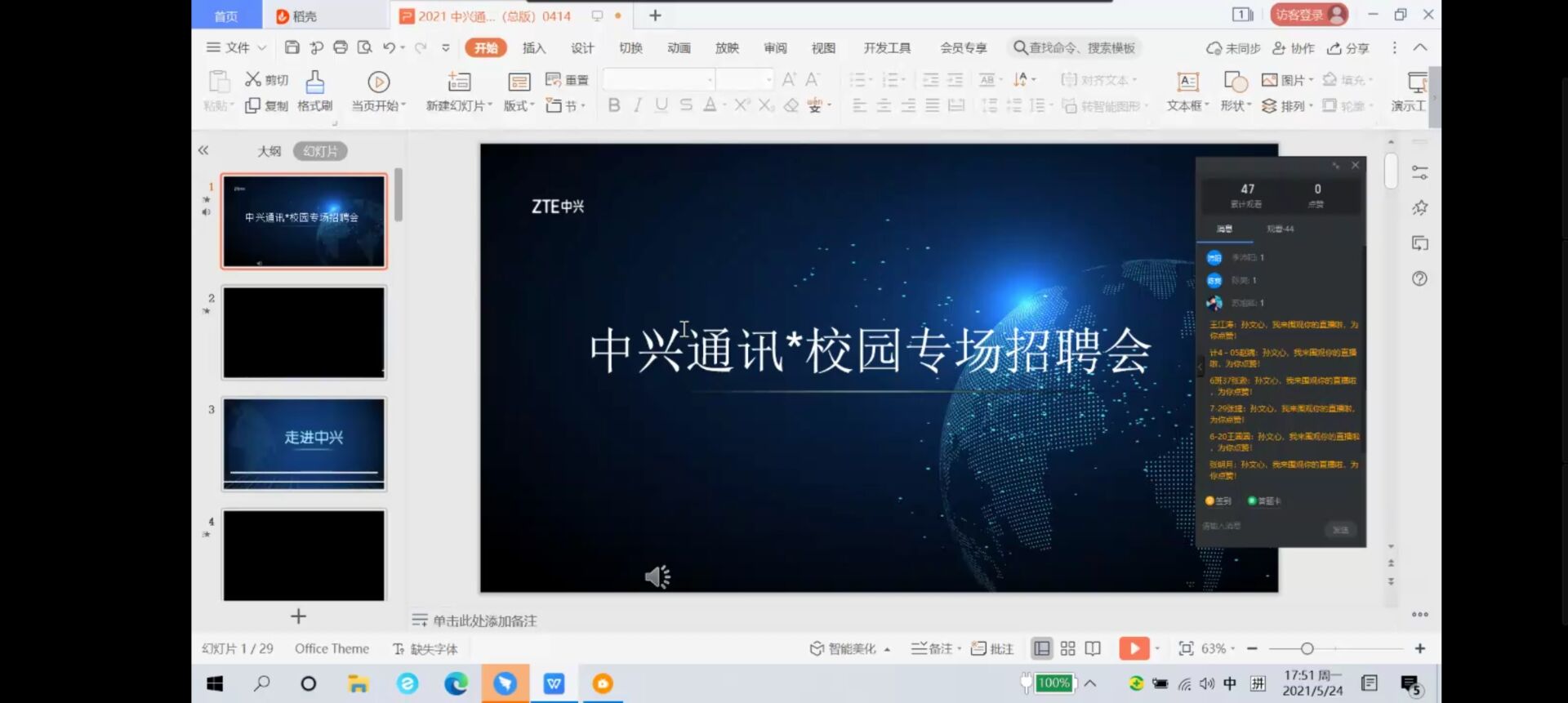Open the 插入 ribbon tab
The height and width of the screenshot is (703, 1568).
533,48
